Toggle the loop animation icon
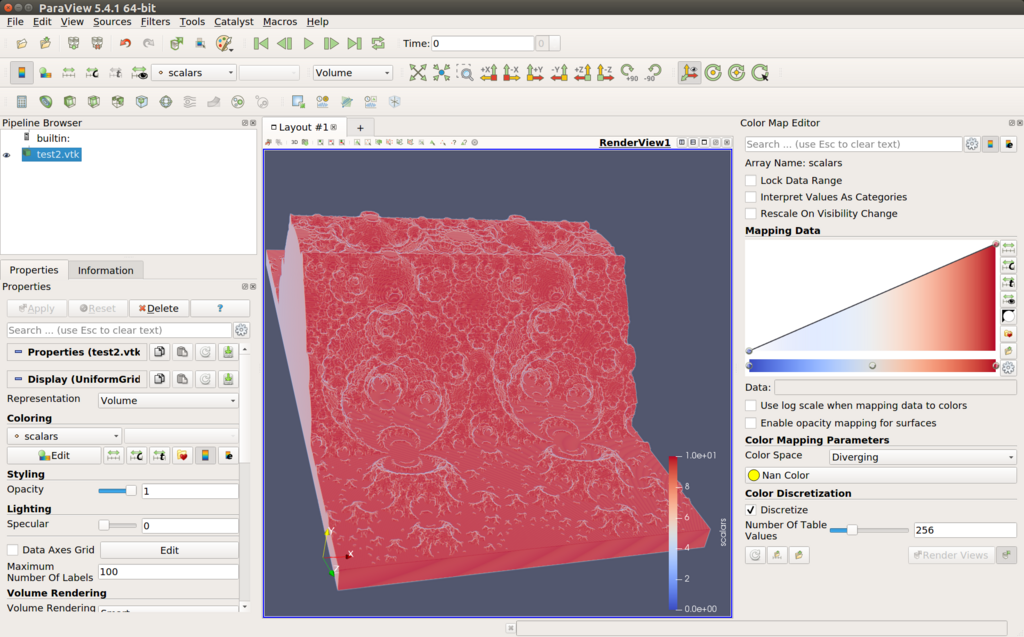1024x637 pixels. pyautogui.click(x=378, y=44)
